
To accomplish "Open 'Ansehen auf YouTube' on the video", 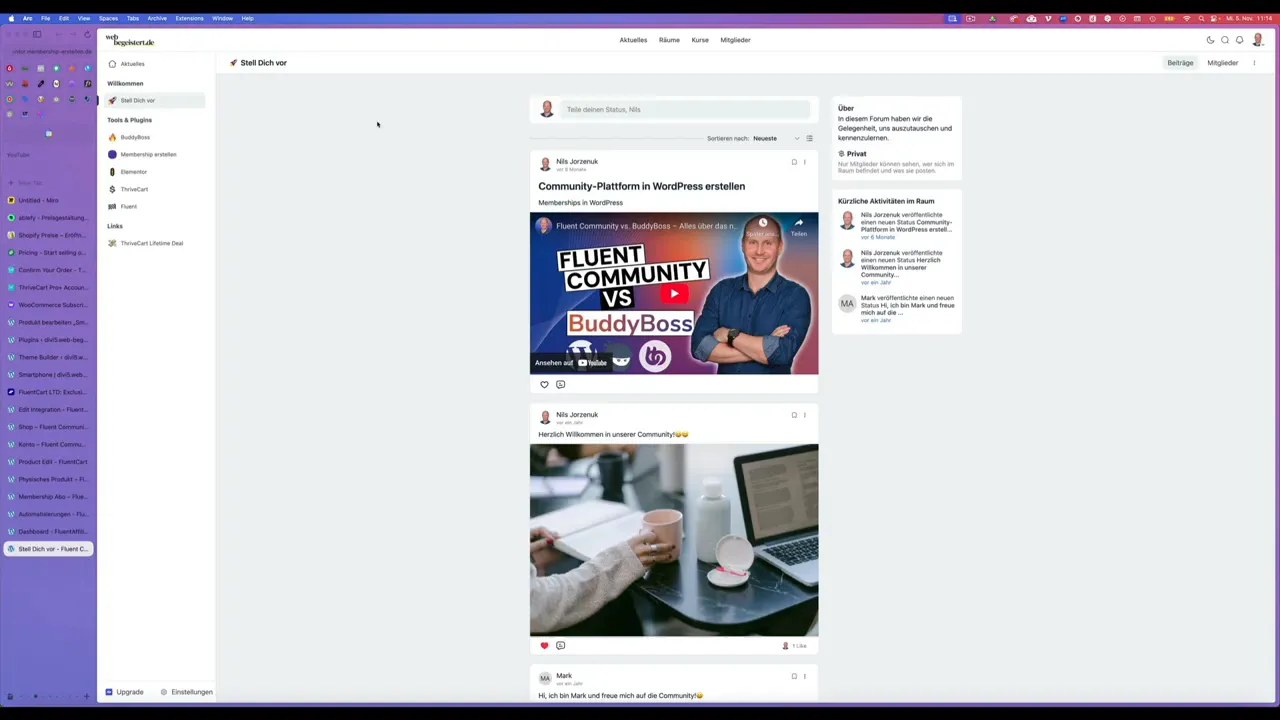I will pos(571,363).
